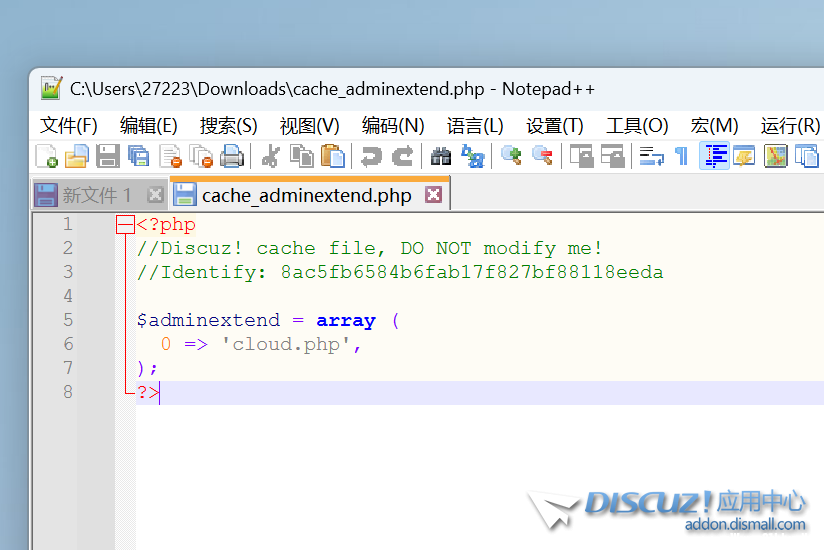The height and width of the screenshot is (550, 824).
Task: Open the 语言(L) menu
Action: [x=475, y=125]
